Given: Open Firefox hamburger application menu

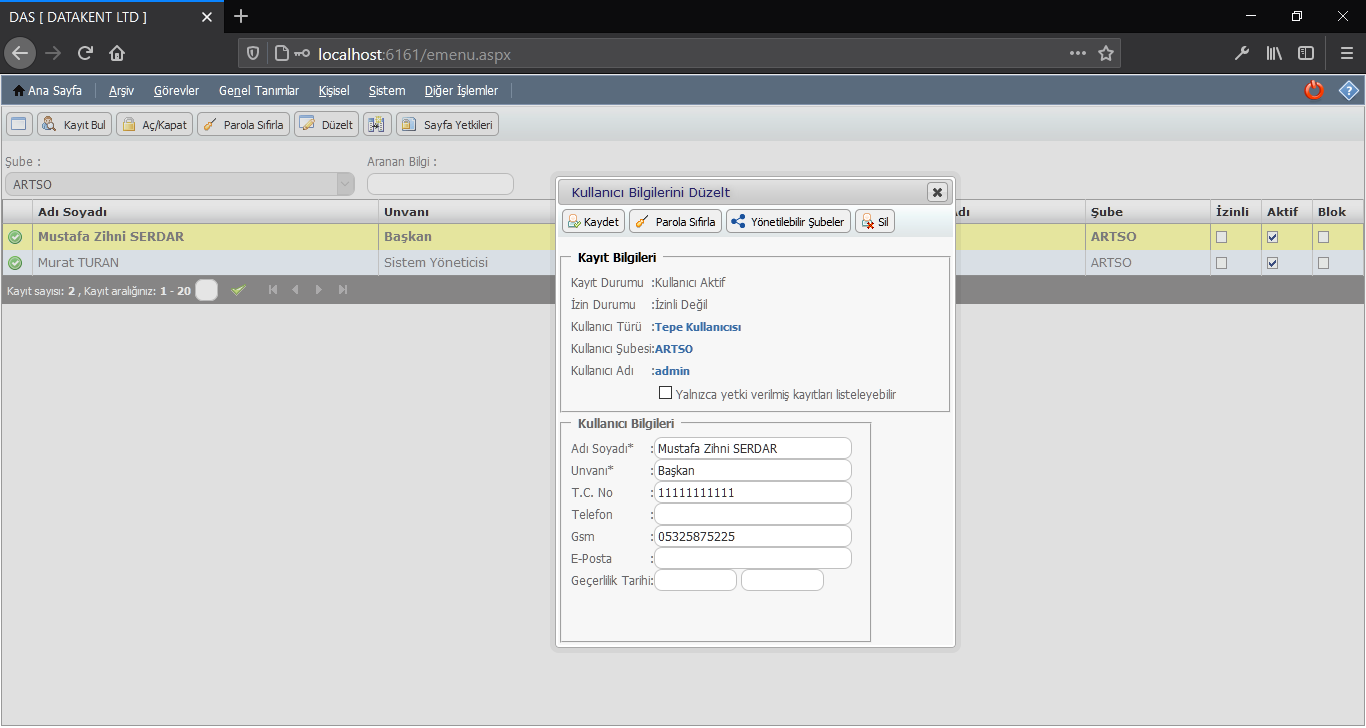Looking at the screenshot, I should click(x=1346, y=53).
